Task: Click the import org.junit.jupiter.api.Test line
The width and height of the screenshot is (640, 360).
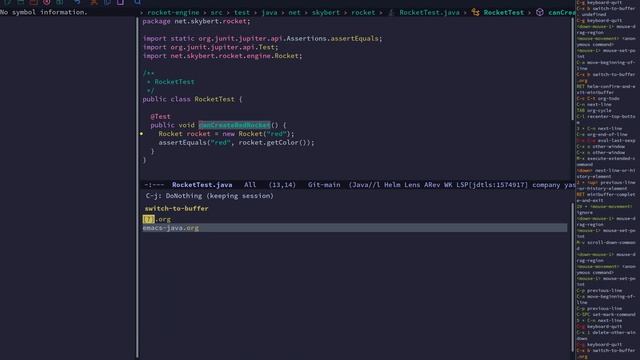Action: pyautogui.click(x=210, y=47)
